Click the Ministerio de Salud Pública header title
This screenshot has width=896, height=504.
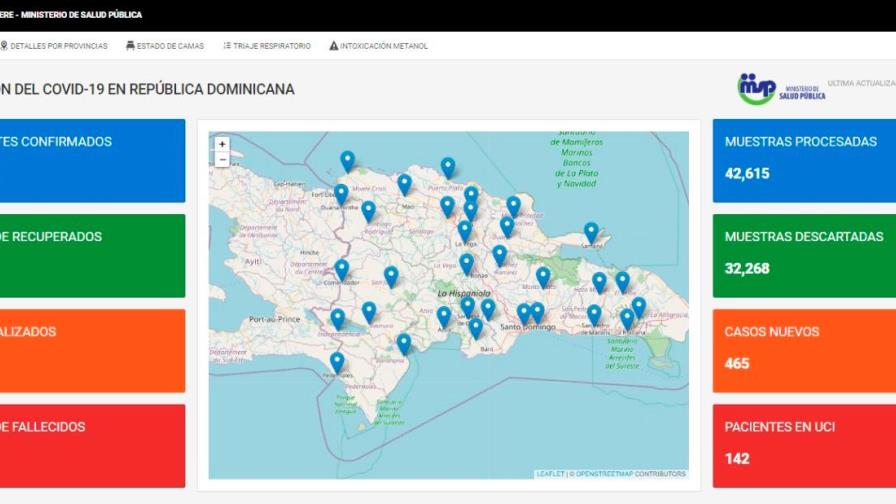71,15
